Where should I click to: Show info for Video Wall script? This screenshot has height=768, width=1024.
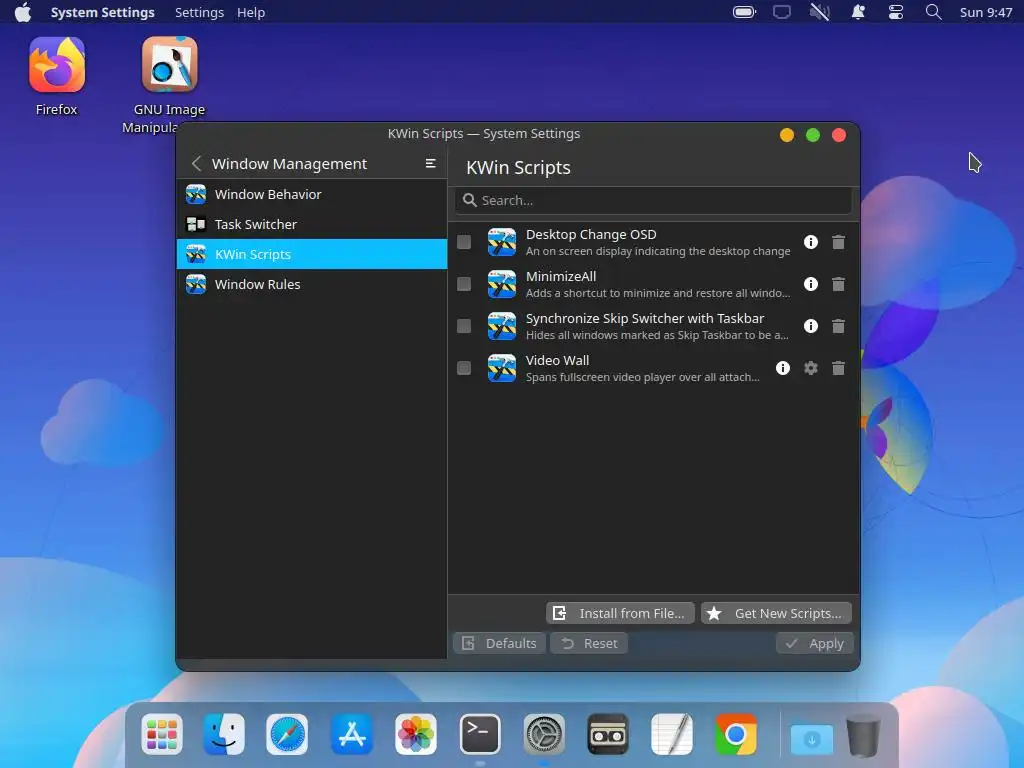[782, 368]
